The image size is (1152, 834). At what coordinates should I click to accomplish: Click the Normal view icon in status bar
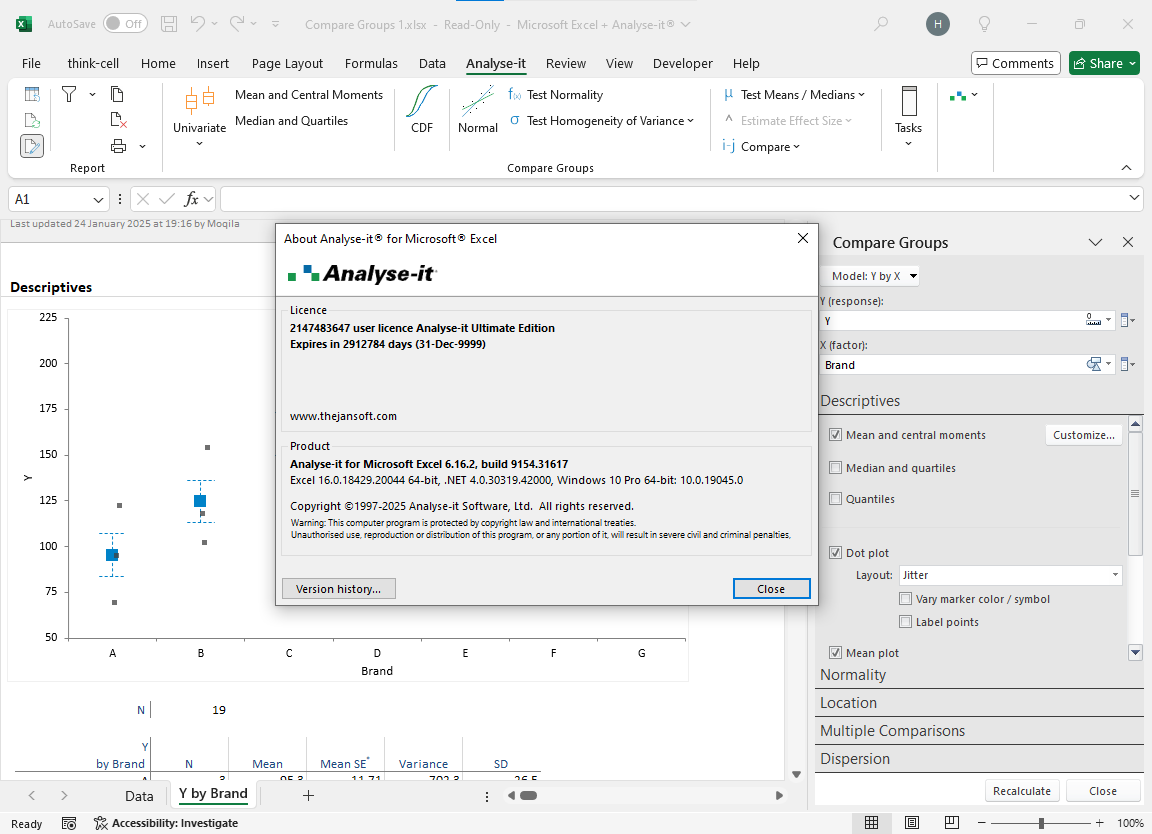tap(871, 822)
